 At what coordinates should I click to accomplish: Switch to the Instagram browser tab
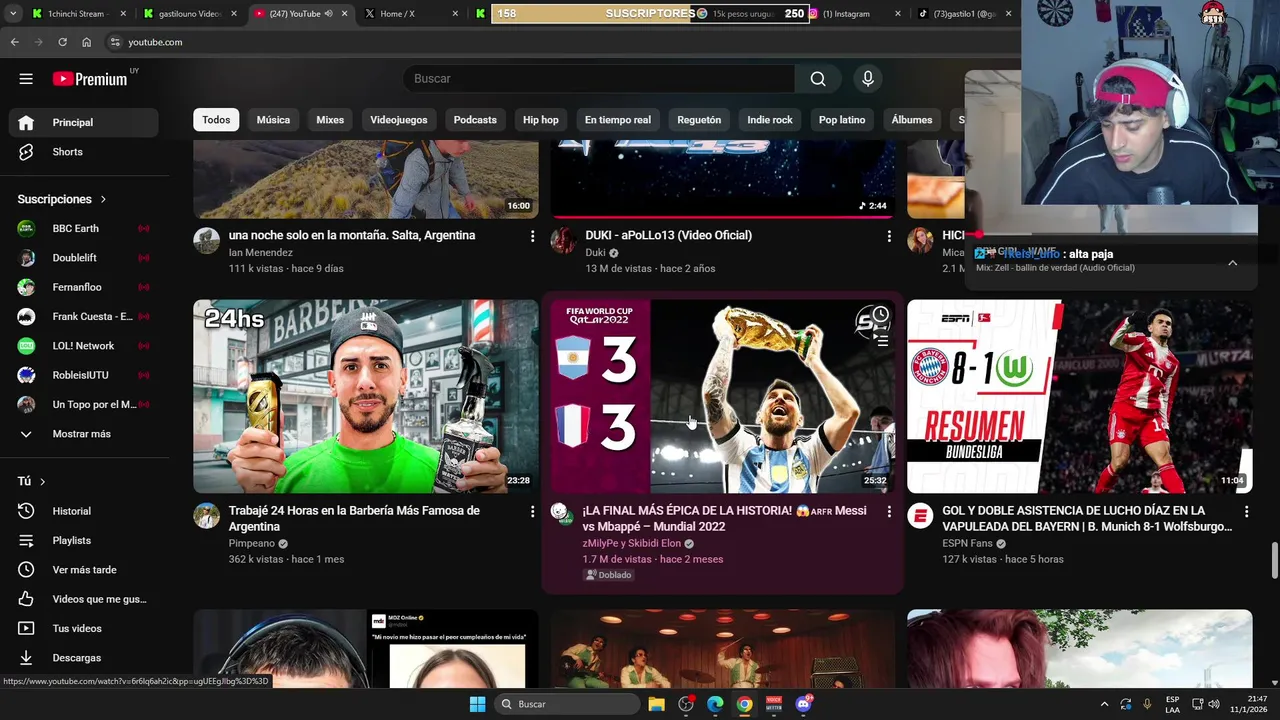[853, 14]
